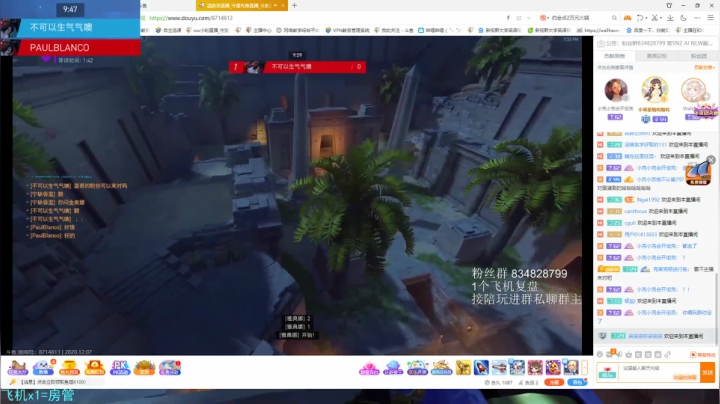Open the airplane activity icon with red badge
This screenshot has width=720, height=404.
point(169,367)
